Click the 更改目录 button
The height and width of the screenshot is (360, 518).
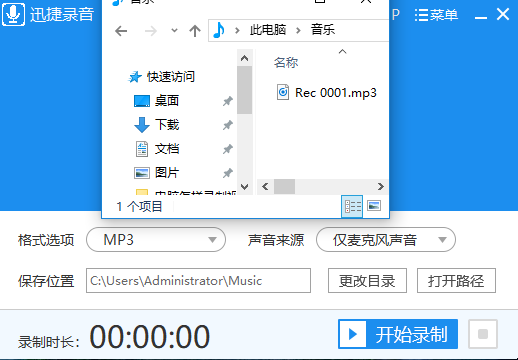pyautogui.click(x=367, y=281)
